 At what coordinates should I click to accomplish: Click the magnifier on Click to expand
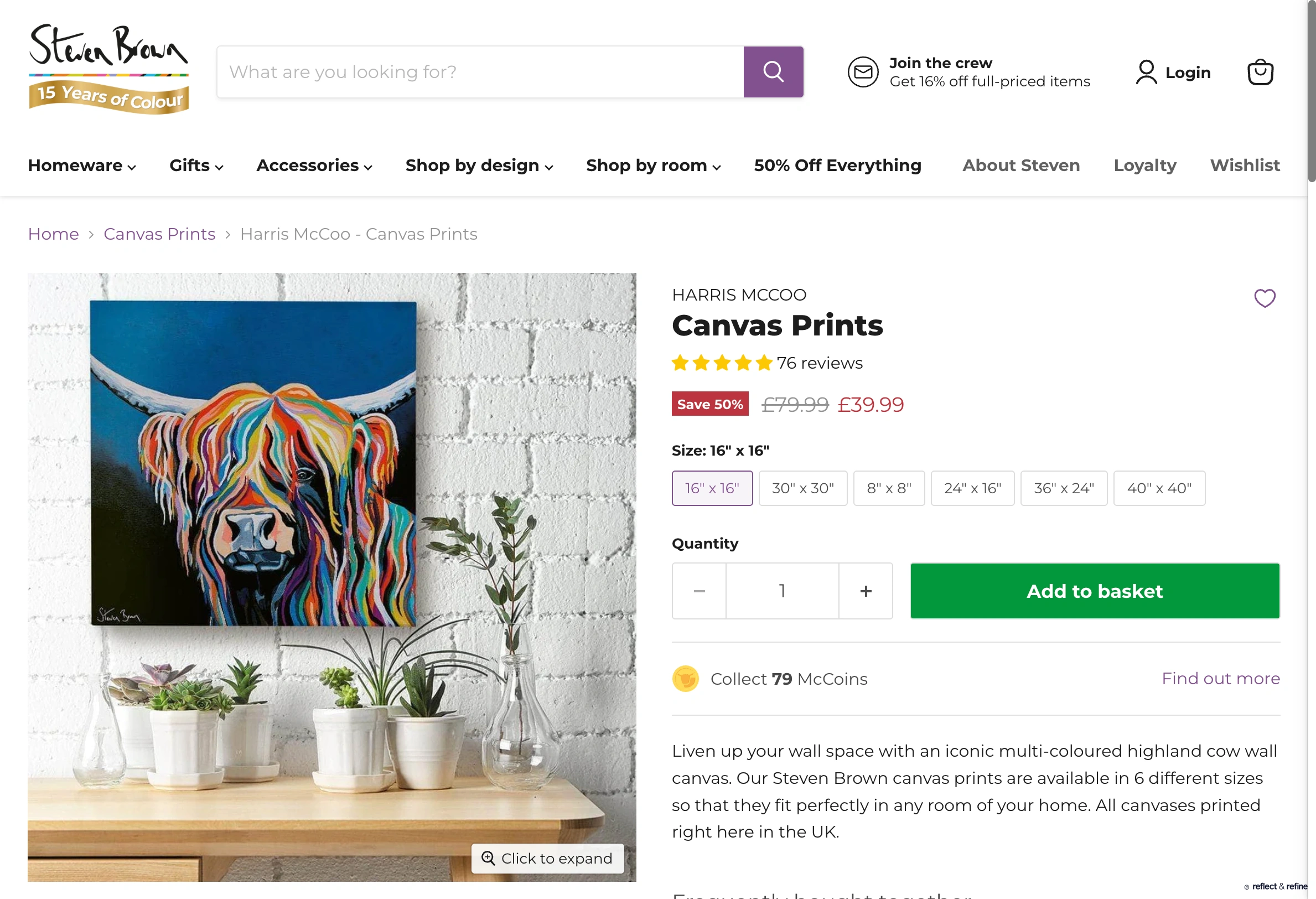[x=488, y=858]
